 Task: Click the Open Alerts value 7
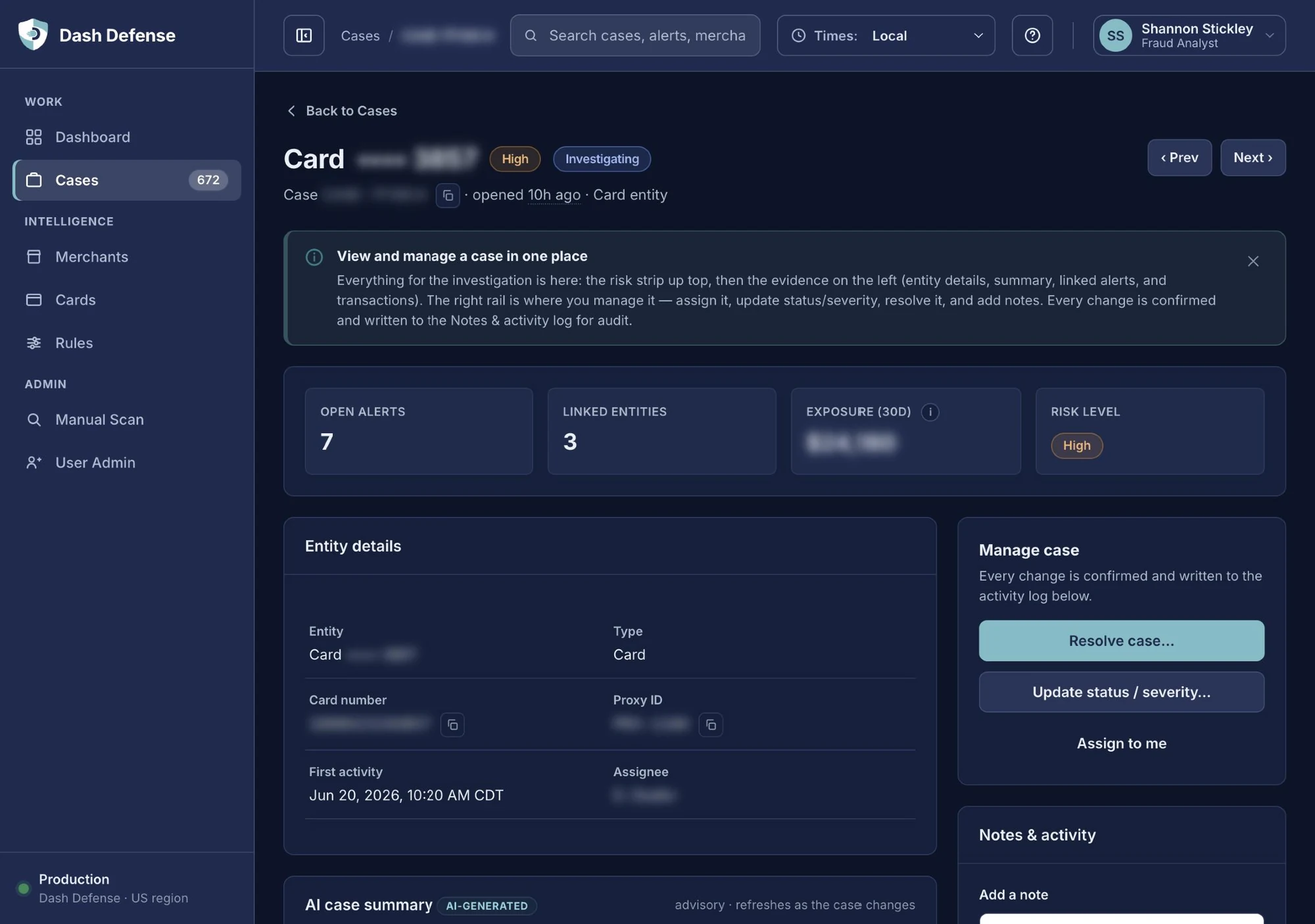(327, 442)
